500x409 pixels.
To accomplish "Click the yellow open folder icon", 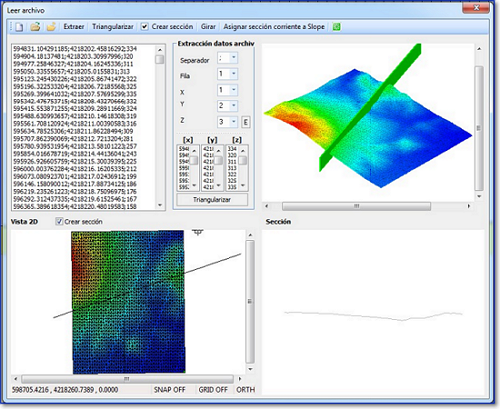I will point(51,27).
